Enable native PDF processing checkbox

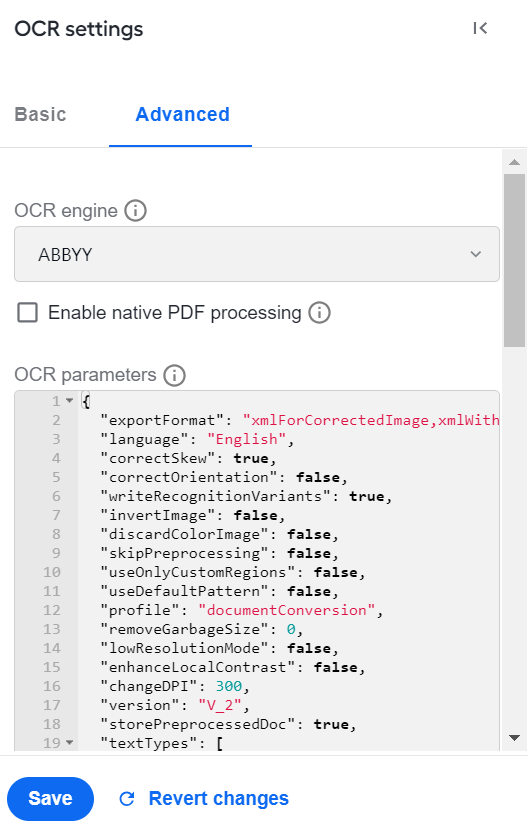point(28,313)
